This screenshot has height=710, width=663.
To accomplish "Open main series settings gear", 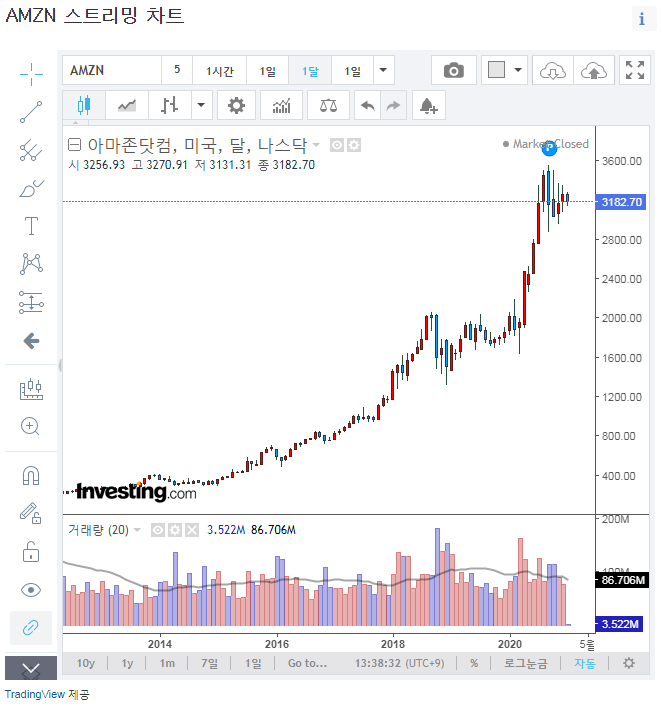I will (354, 145).
